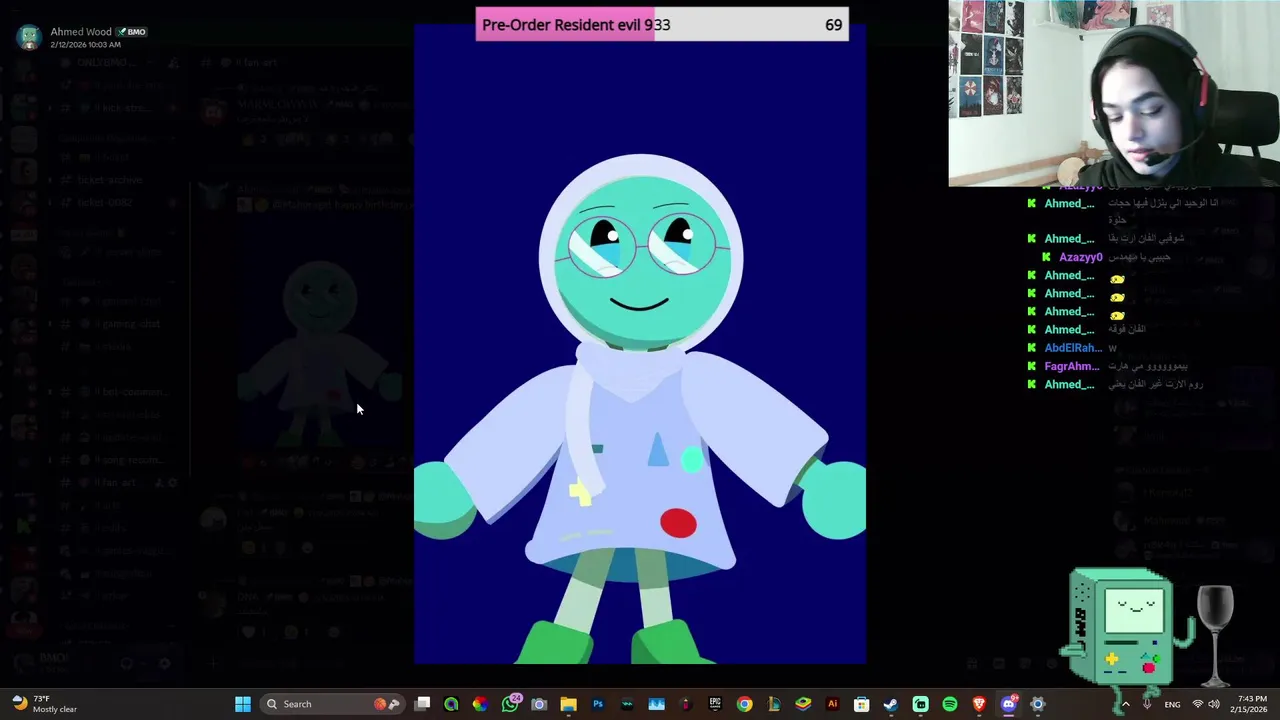Click the Pre-Order Resident evil progress bar

click(x=662, y=24)
